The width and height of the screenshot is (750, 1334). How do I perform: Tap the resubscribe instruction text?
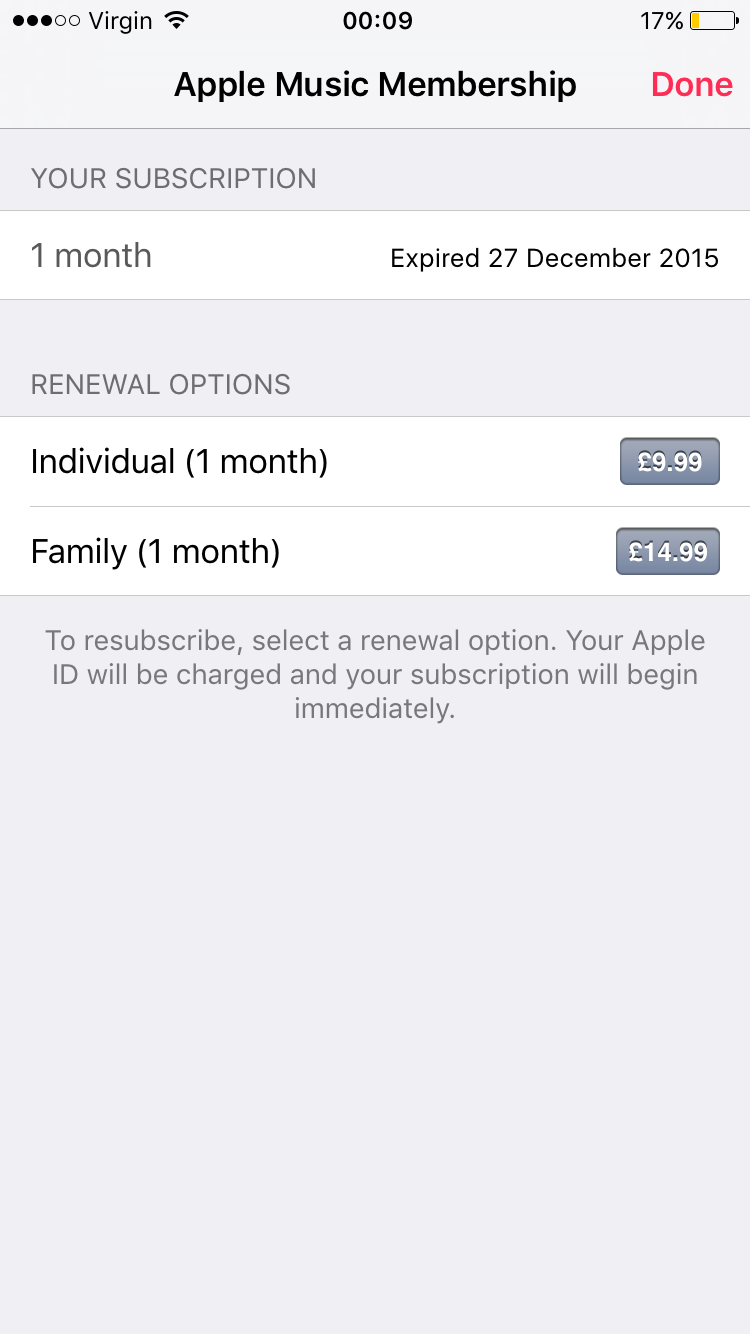375,674
